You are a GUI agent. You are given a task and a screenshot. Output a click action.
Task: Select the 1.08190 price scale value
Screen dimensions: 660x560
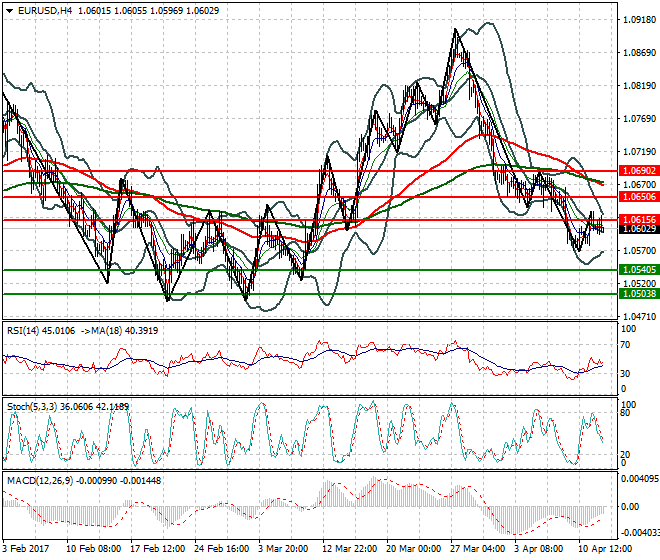pos(639,85)
